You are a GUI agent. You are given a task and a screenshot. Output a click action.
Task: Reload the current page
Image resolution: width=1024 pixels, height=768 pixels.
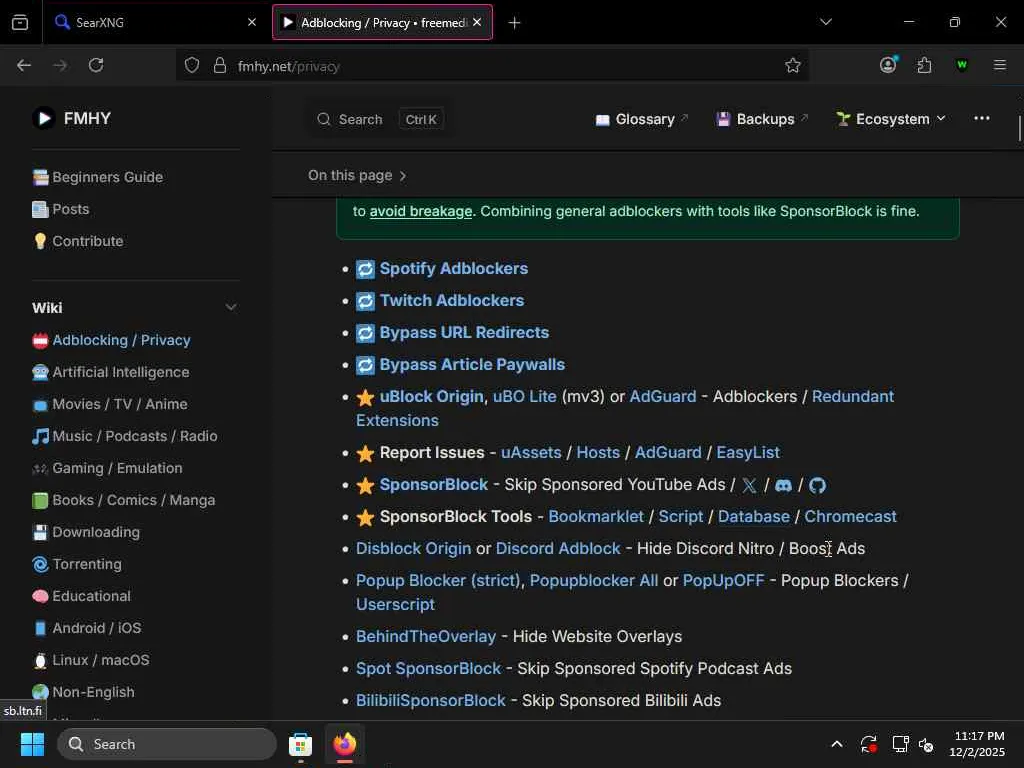click(96, 65)
